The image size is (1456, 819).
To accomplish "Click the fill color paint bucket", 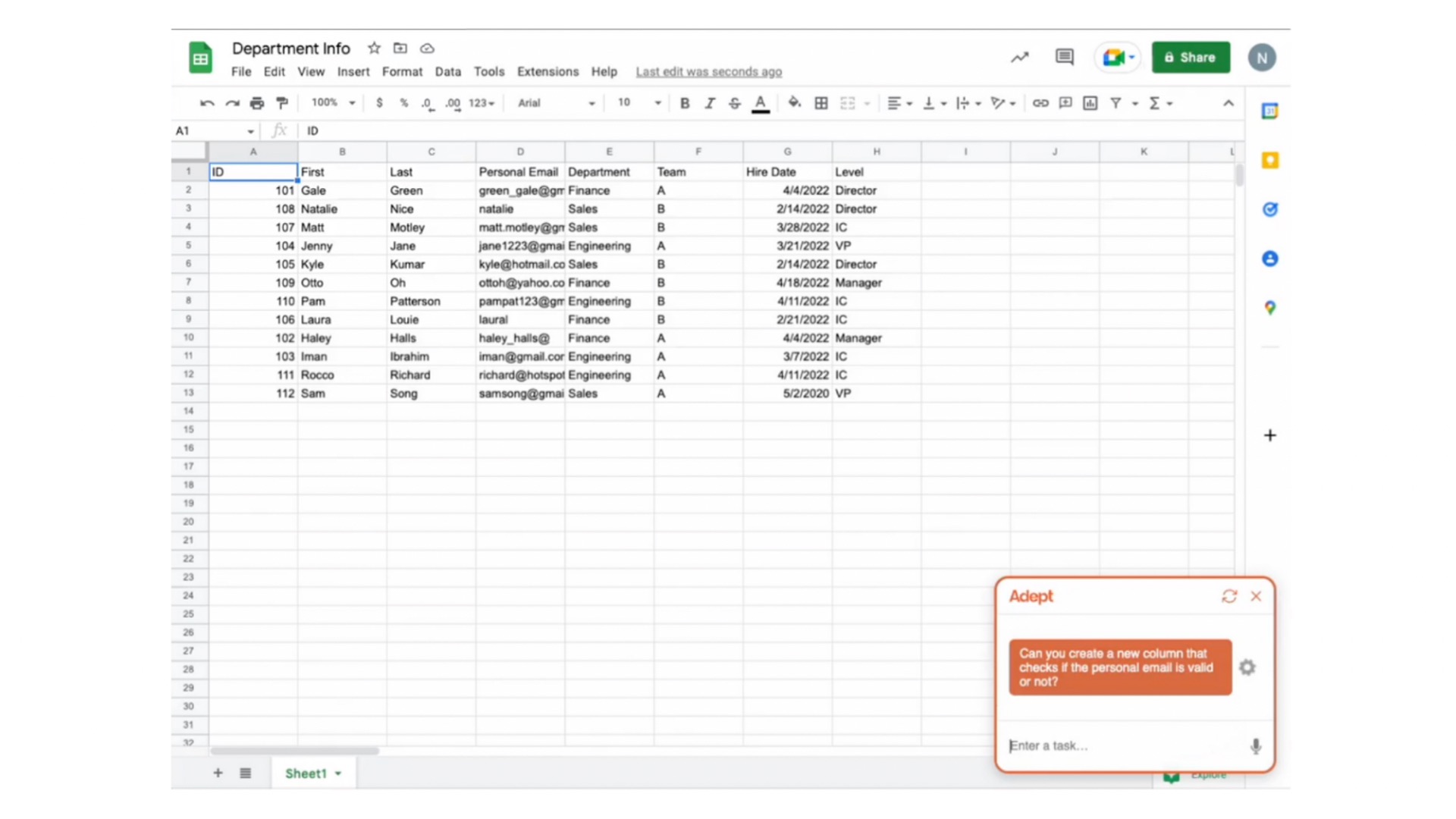I will [794, 103].
